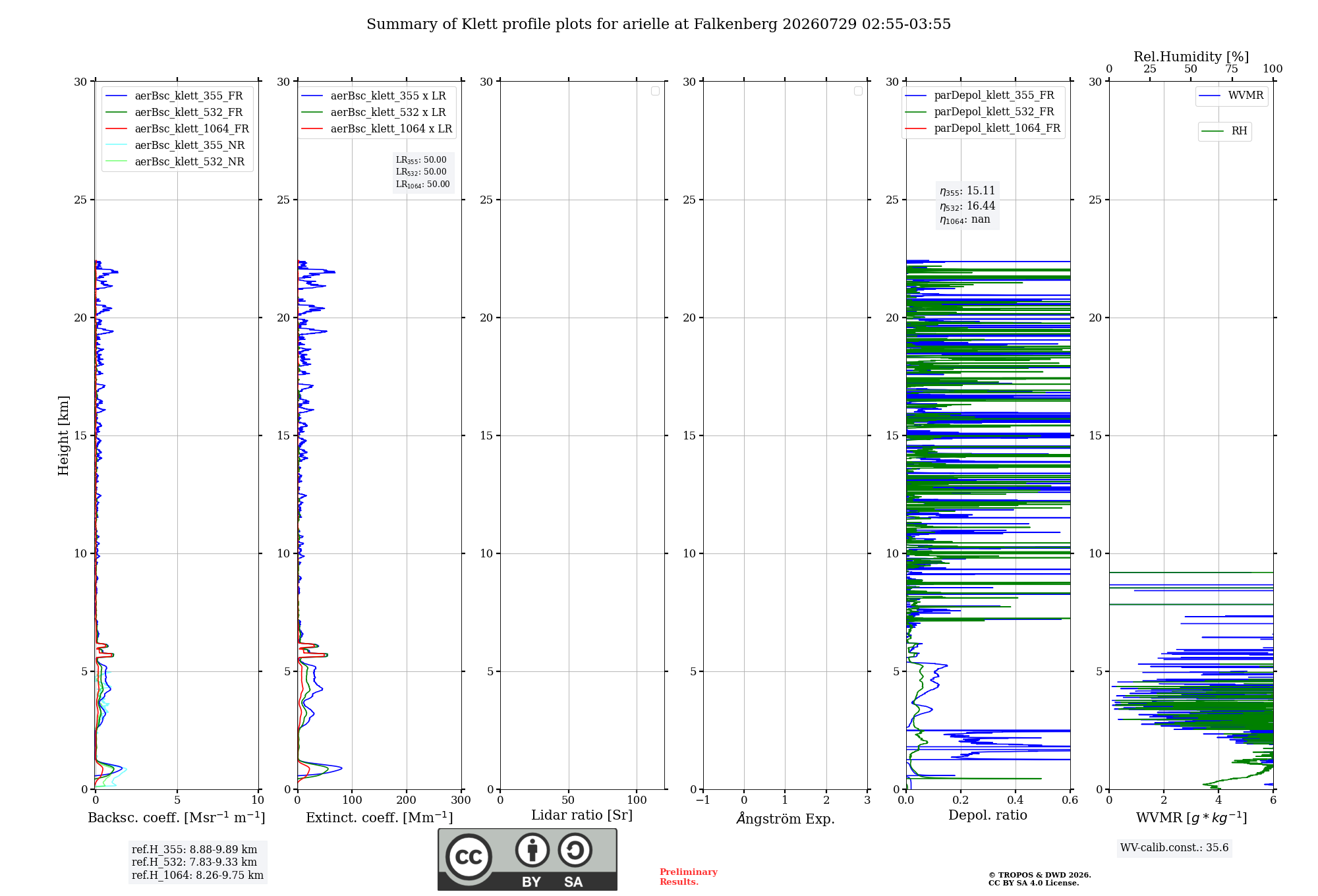
Task: Click the BY attribution person icon
Action: (x=532, y=850)
